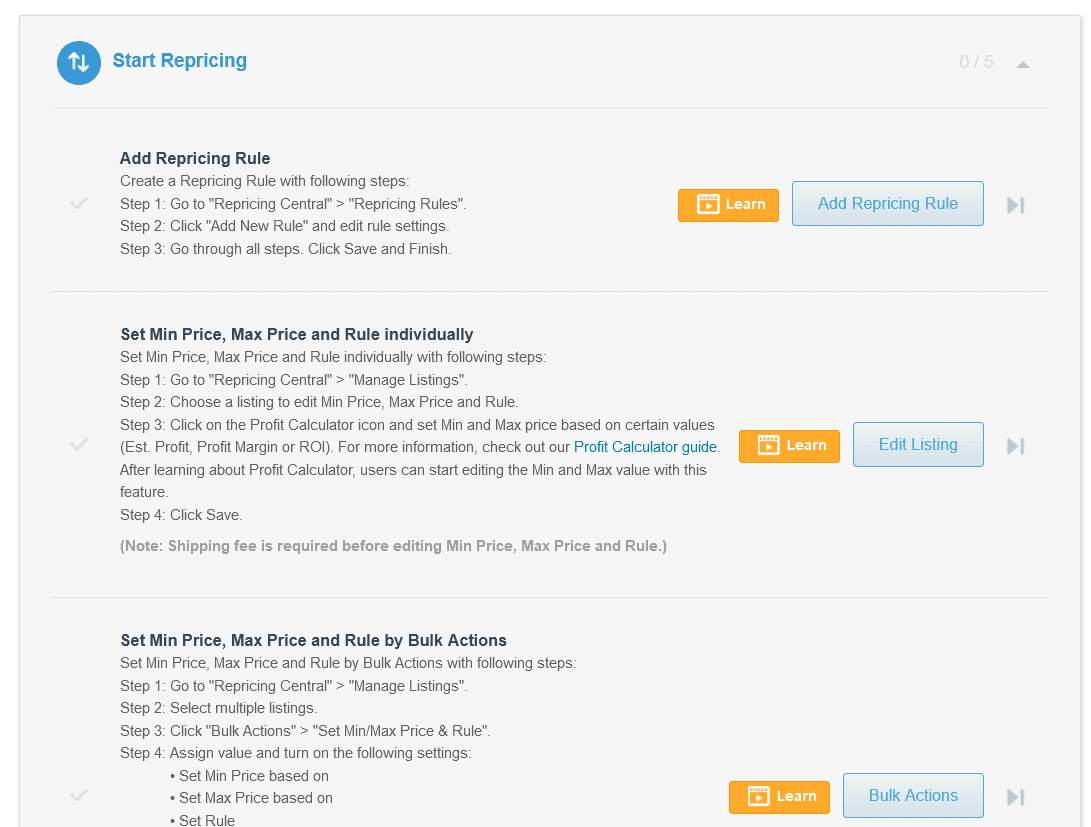Open Learn video for Add Repricing Rule
Image resolution: width=1091 pixels, height=827 pixels.
click(728, 204)
